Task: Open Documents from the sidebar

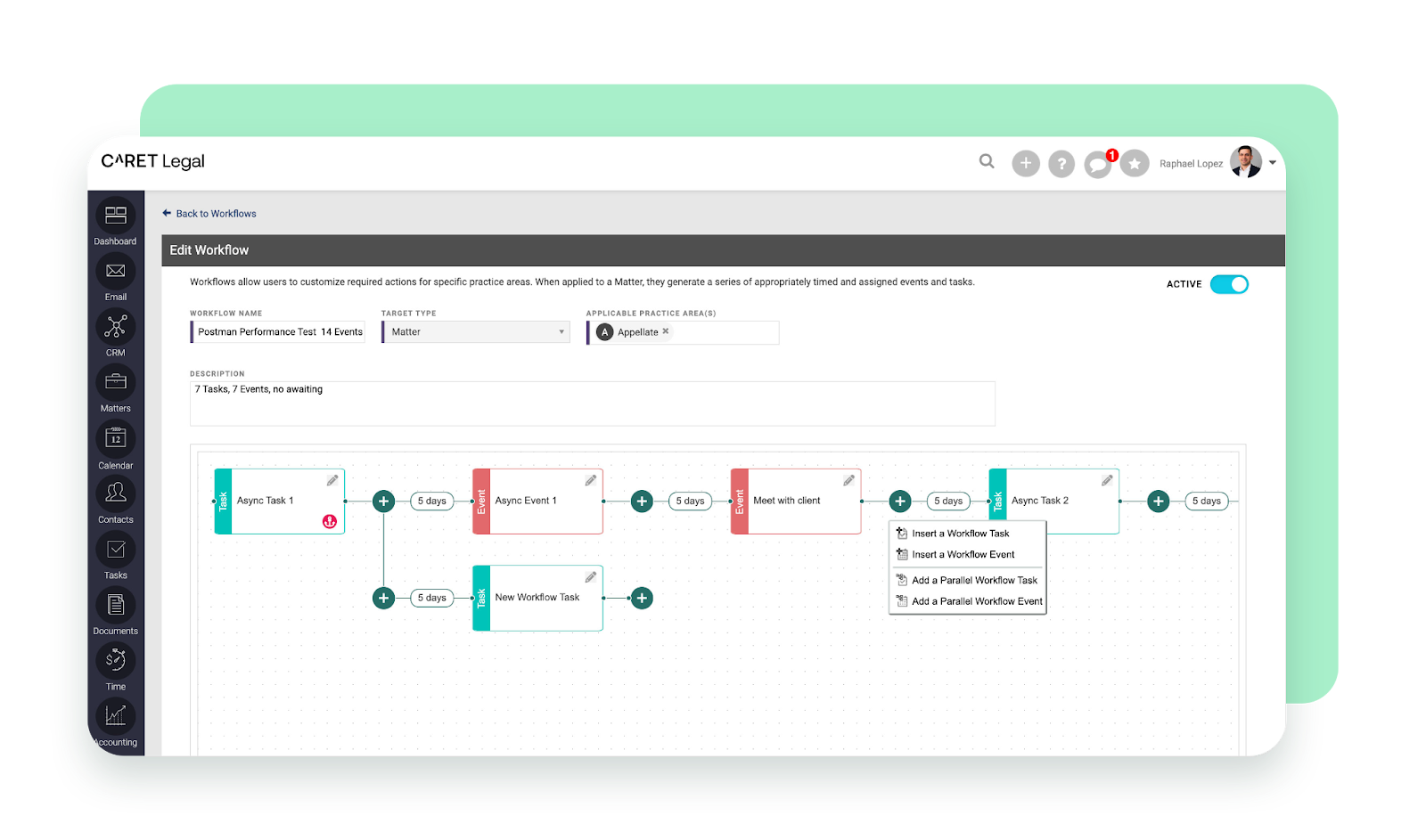Action: pyautogui.click(x=116, y=606)
